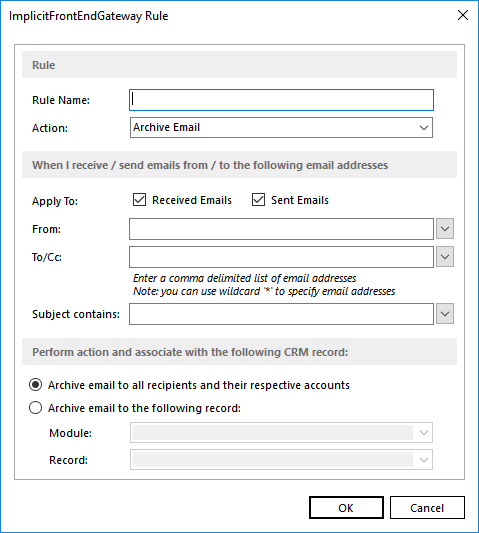The image size is (479, 533).
Task: Click inside the To/Cc address field
Action: point(281,257)
